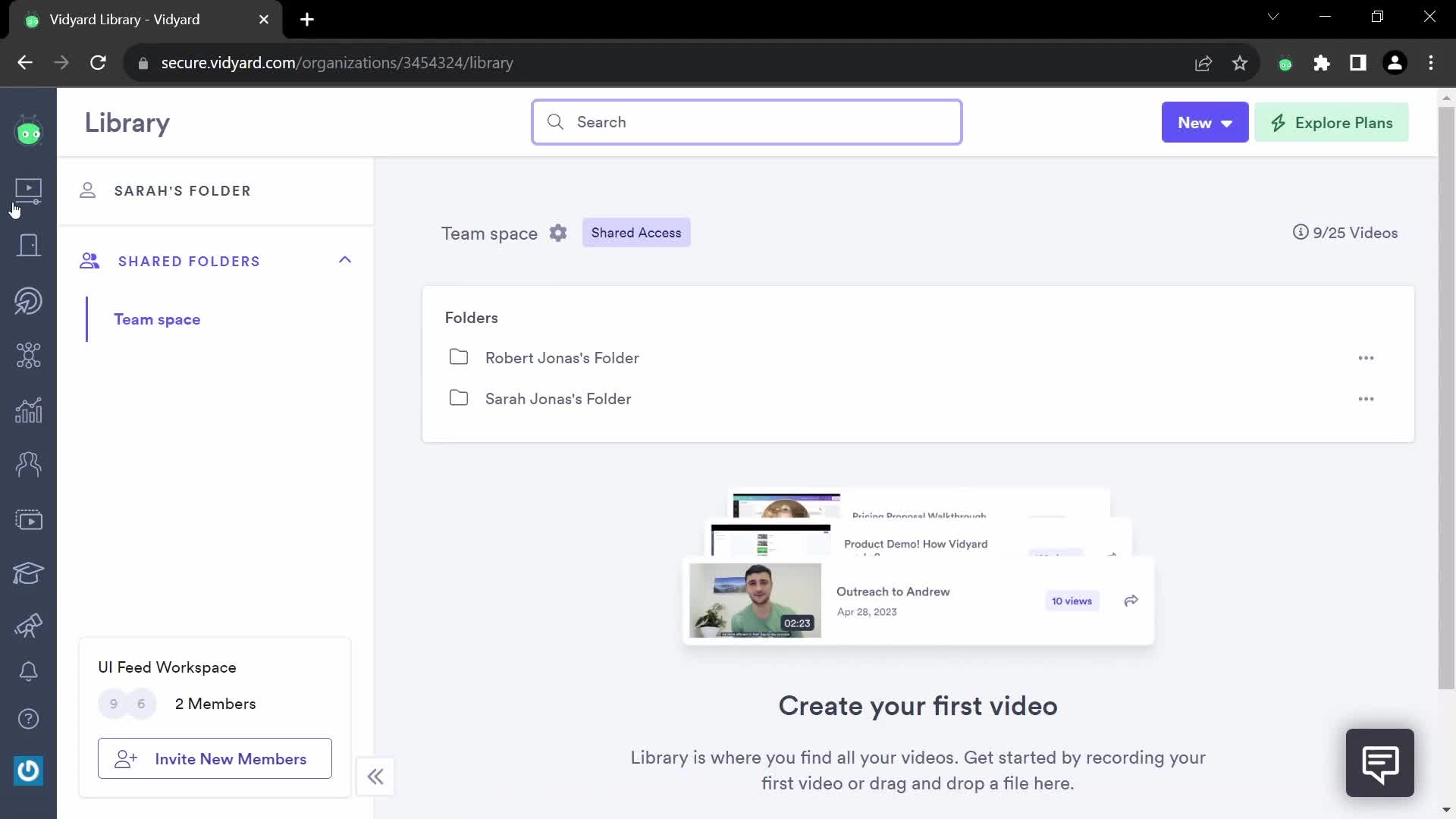Screen dimensions: 1456x819
Task: Click the info icon beside 9/25 Videos
Action: [1301, 232]
